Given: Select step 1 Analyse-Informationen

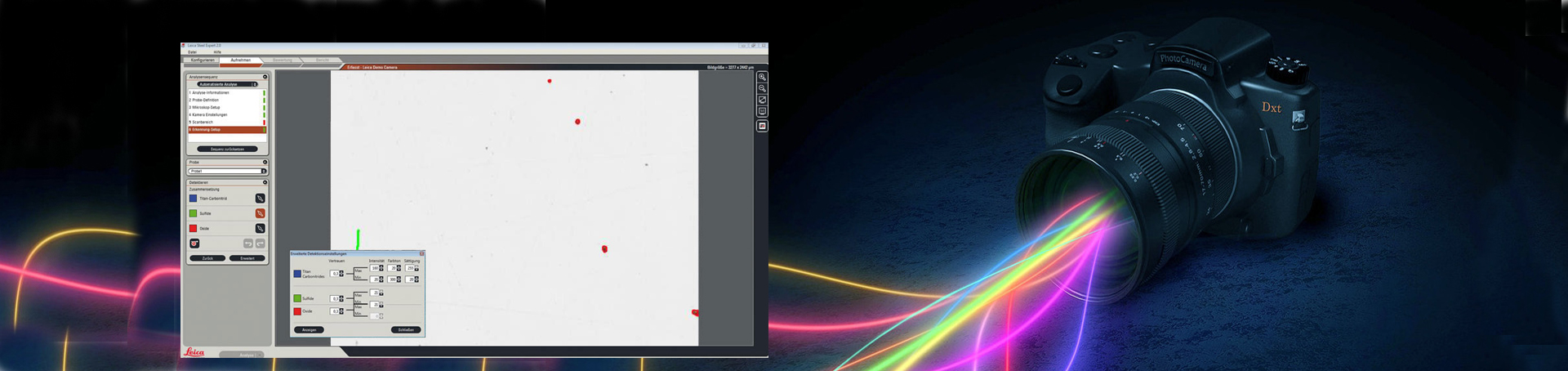Looking at the screenshot, I should [226, 92].
